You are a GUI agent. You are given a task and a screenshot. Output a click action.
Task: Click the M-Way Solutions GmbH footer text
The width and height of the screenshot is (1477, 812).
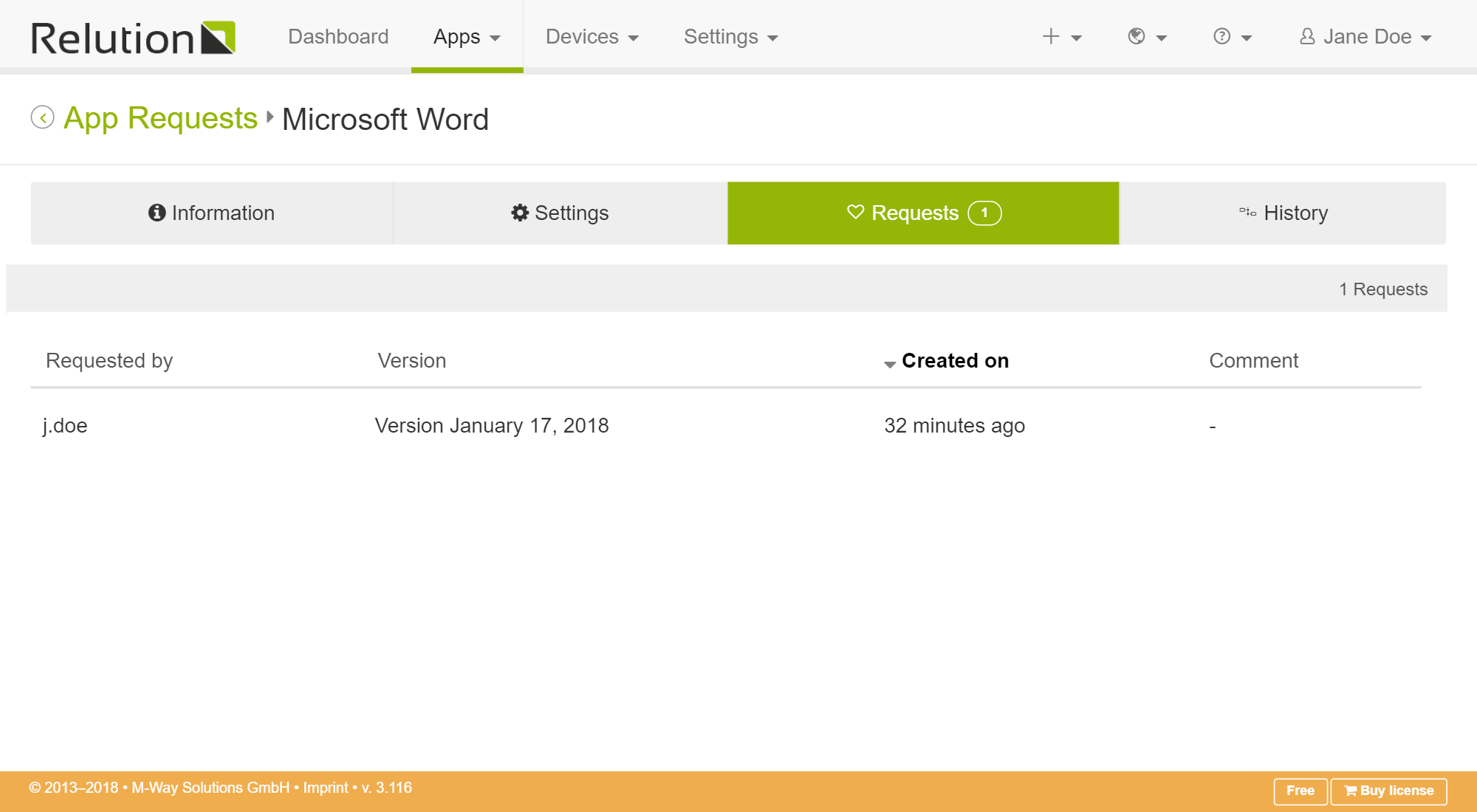pos(210,788)
